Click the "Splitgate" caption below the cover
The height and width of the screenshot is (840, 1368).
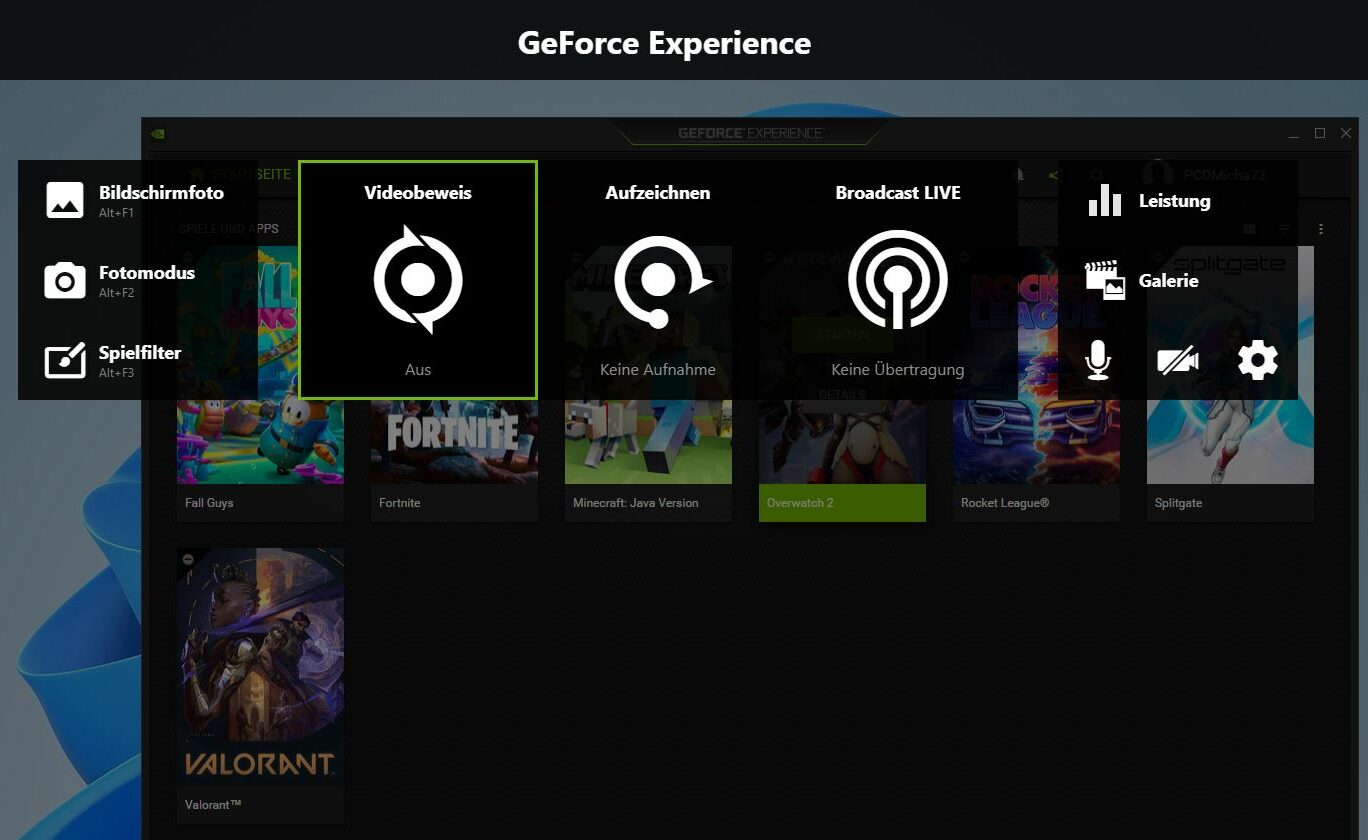tap(1179, 503)
